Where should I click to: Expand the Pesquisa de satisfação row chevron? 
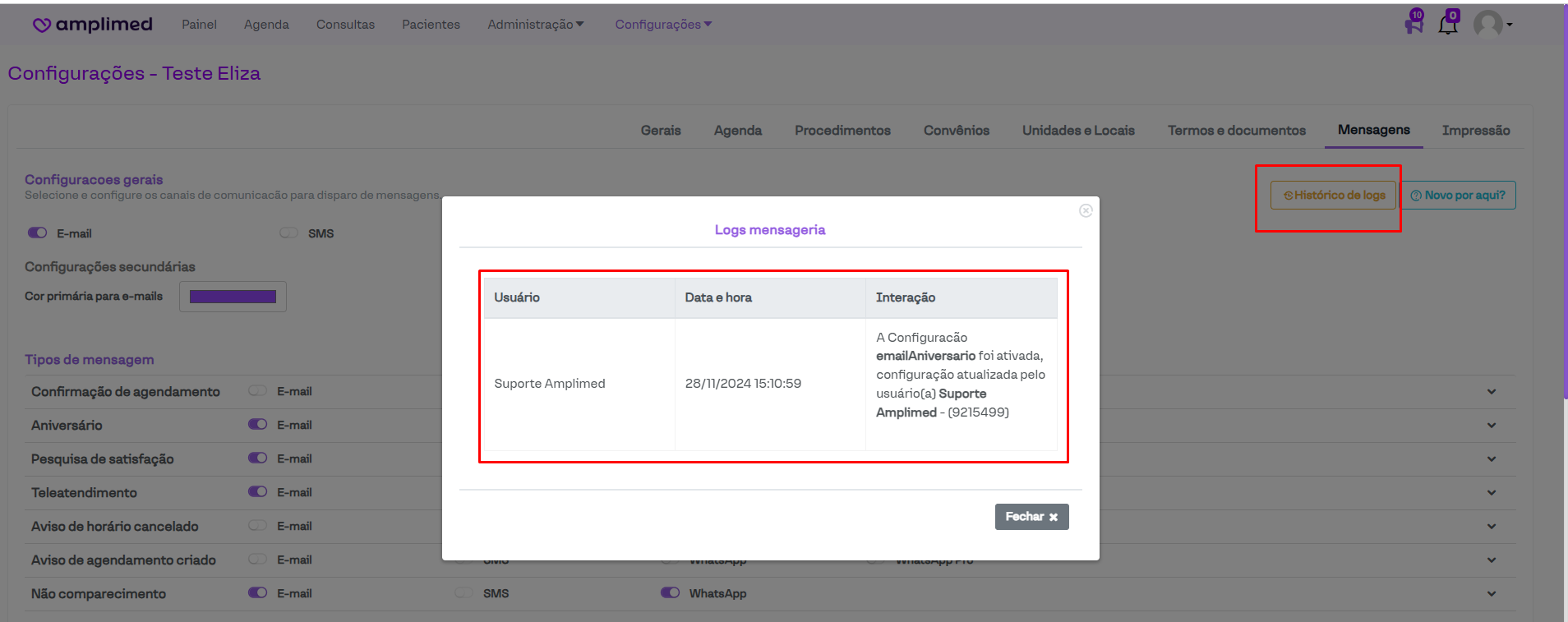(x=1491, y=459)
